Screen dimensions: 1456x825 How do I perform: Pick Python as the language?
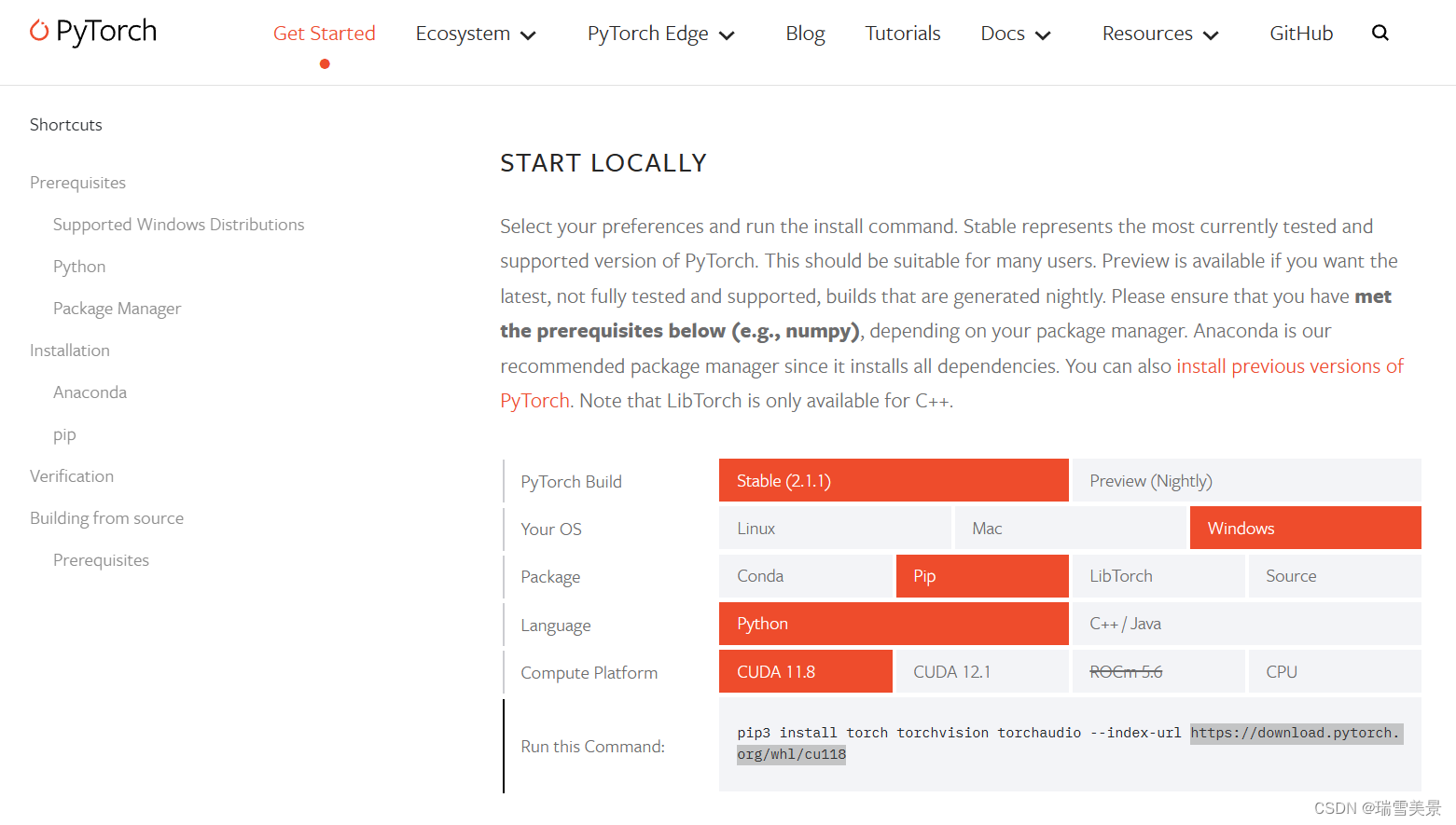(894, 624)
